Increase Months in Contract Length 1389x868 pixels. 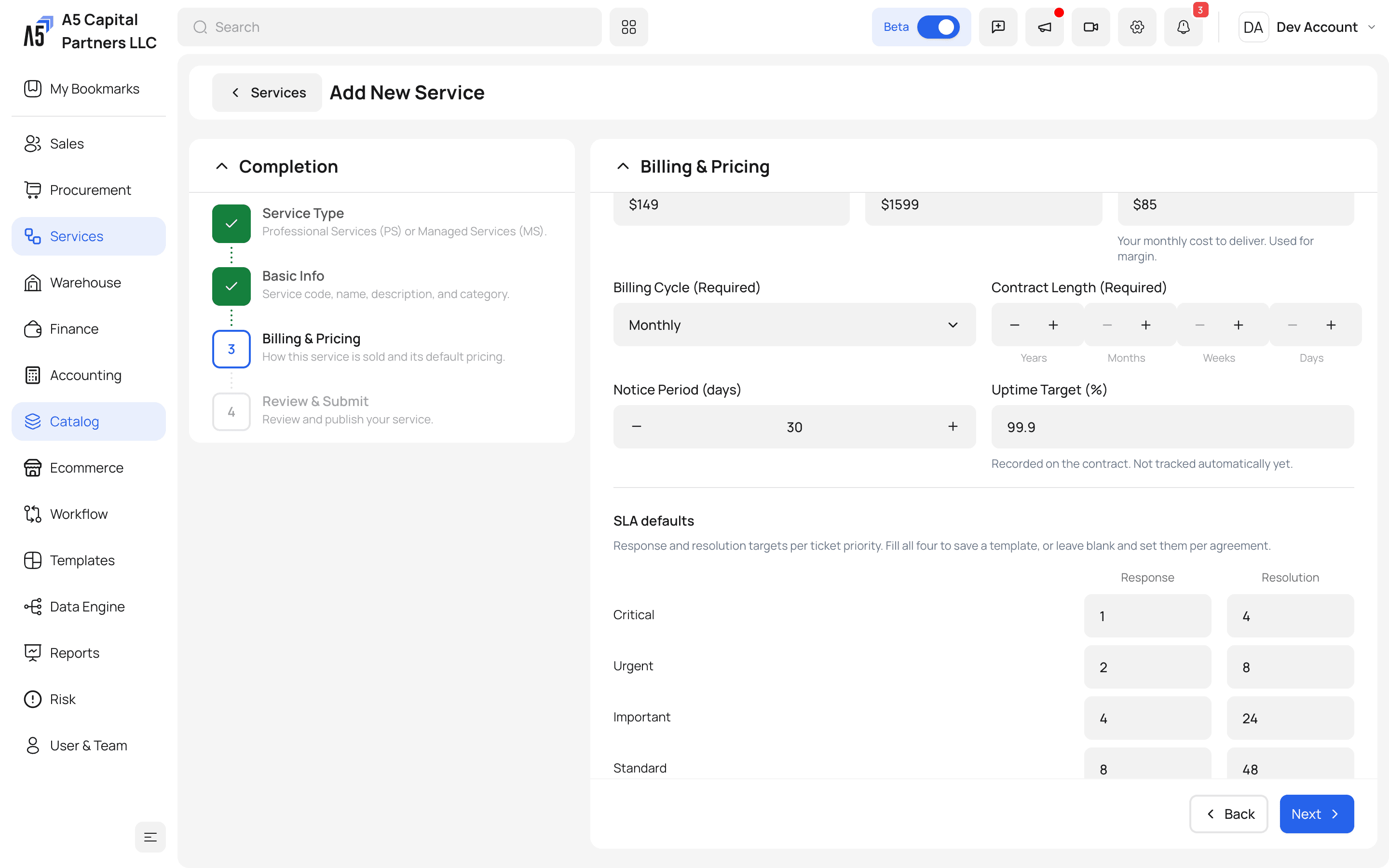click(1145, 325)
